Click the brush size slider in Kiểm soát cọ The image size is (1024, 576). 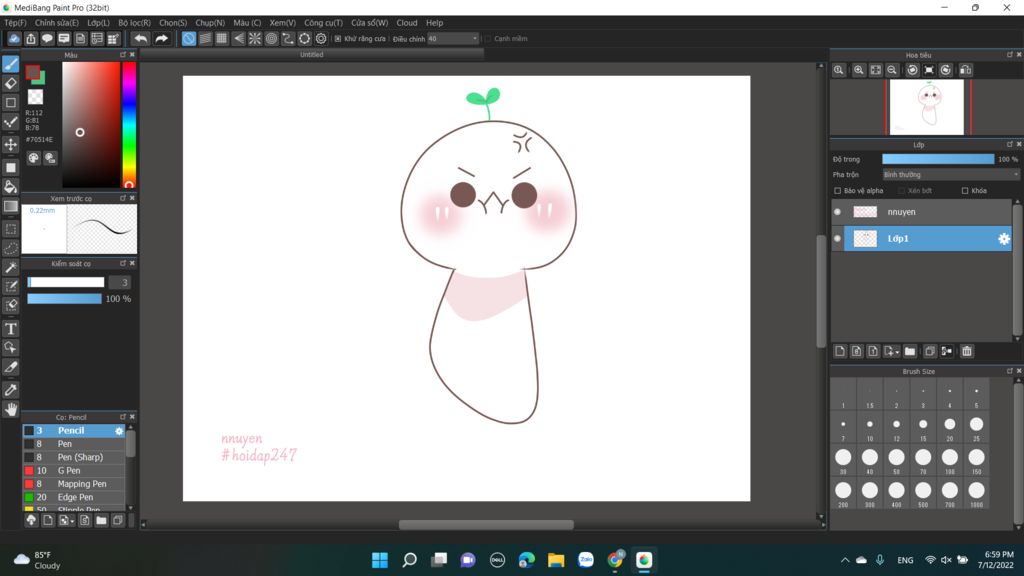tap(66, 282)
